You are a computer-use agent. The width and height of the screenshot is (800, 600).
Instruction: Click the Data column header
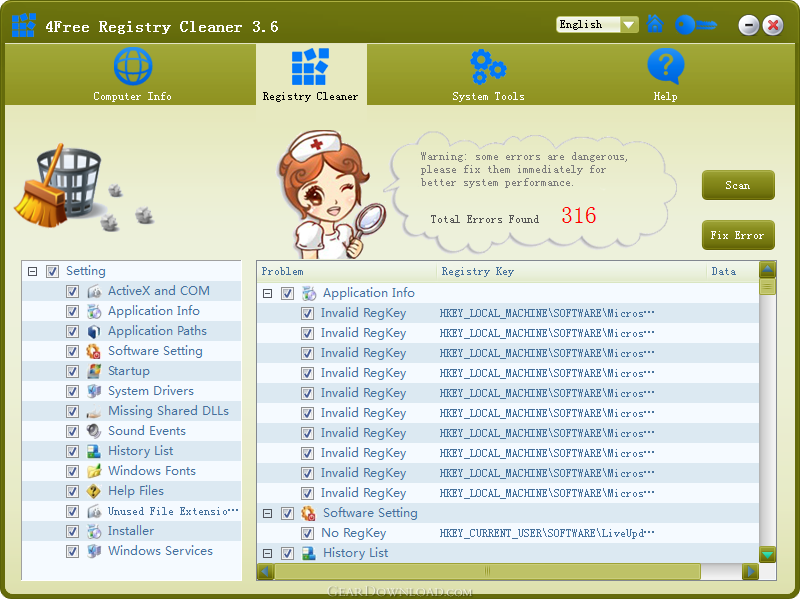[733, 271]
